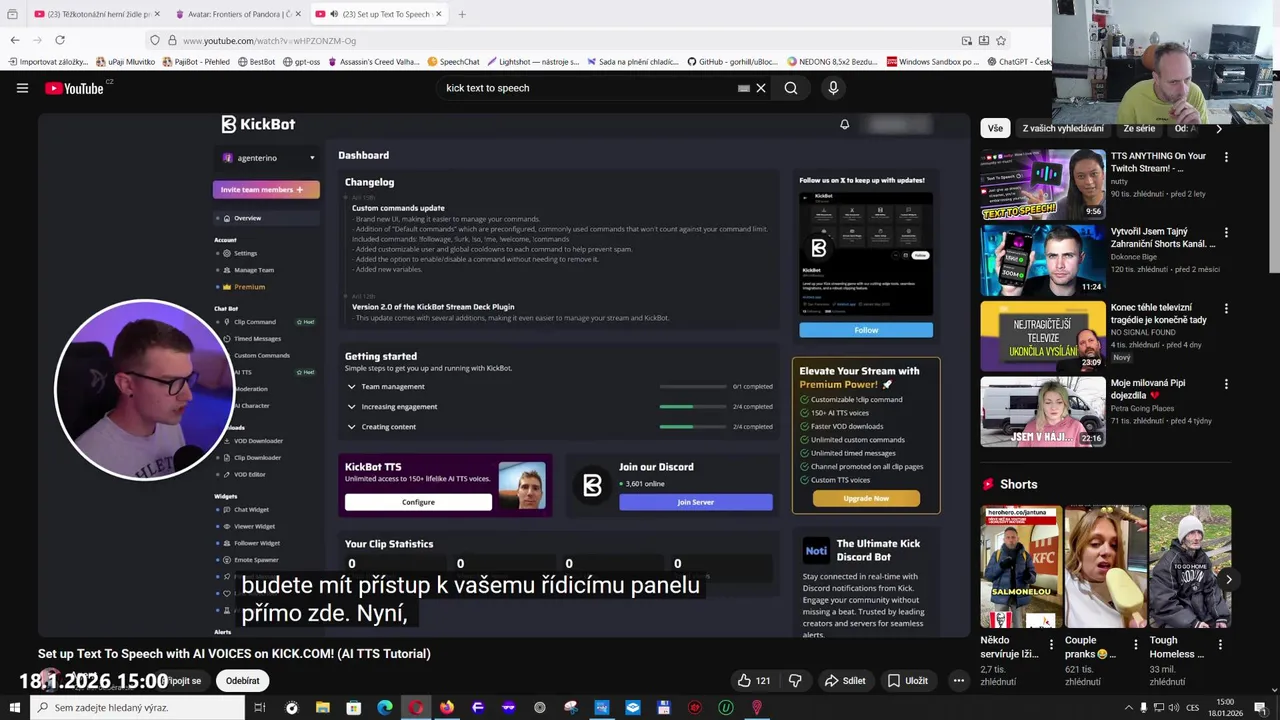Expand Creating content section
Viewport: 1280px width, 720px height.
pyautogui.click(x=351, y=427)
